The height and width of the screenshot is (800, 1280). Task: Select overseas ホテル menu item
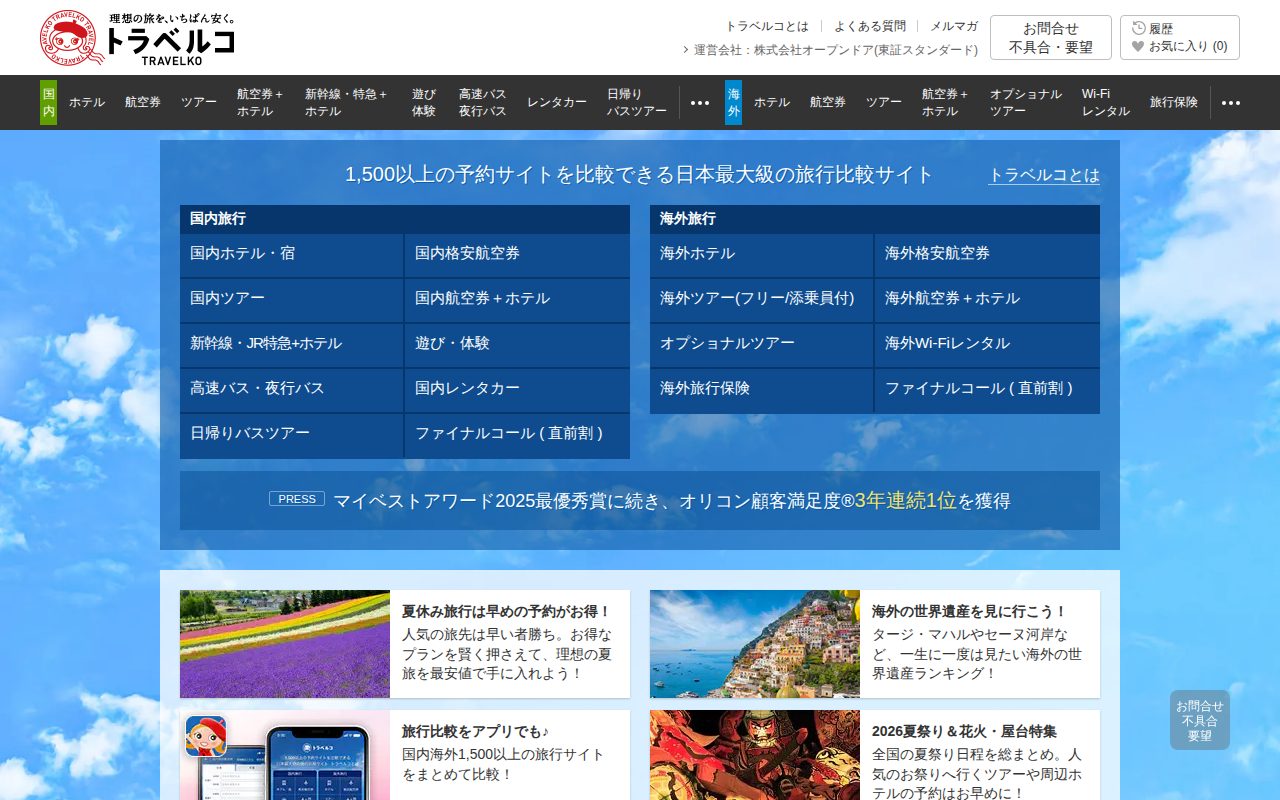click(x=772, y=102)
